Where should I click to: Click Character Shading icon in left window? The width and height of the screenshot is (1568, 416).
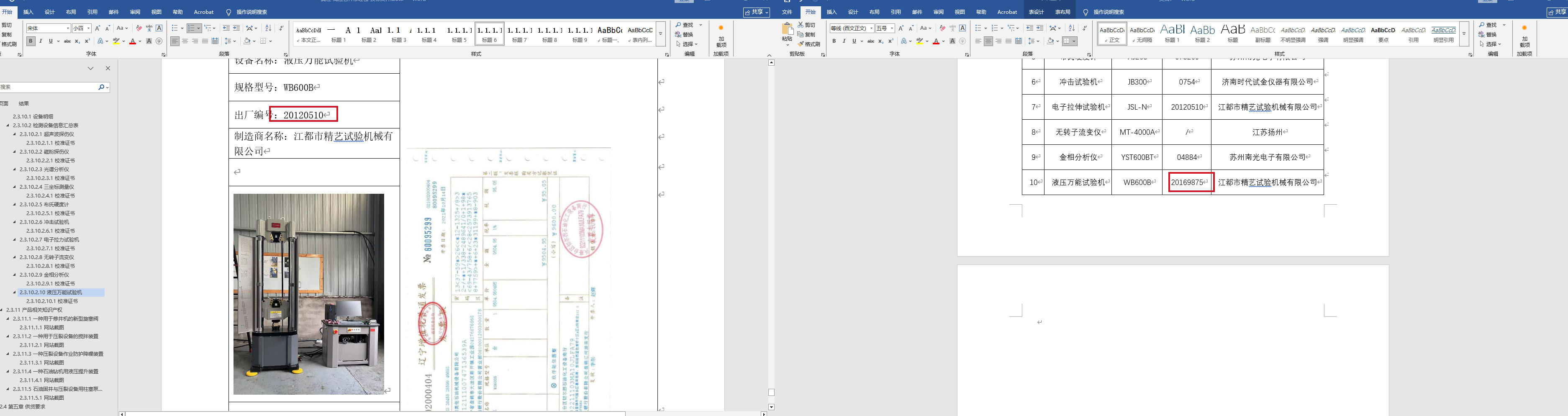tap(149, 41)
